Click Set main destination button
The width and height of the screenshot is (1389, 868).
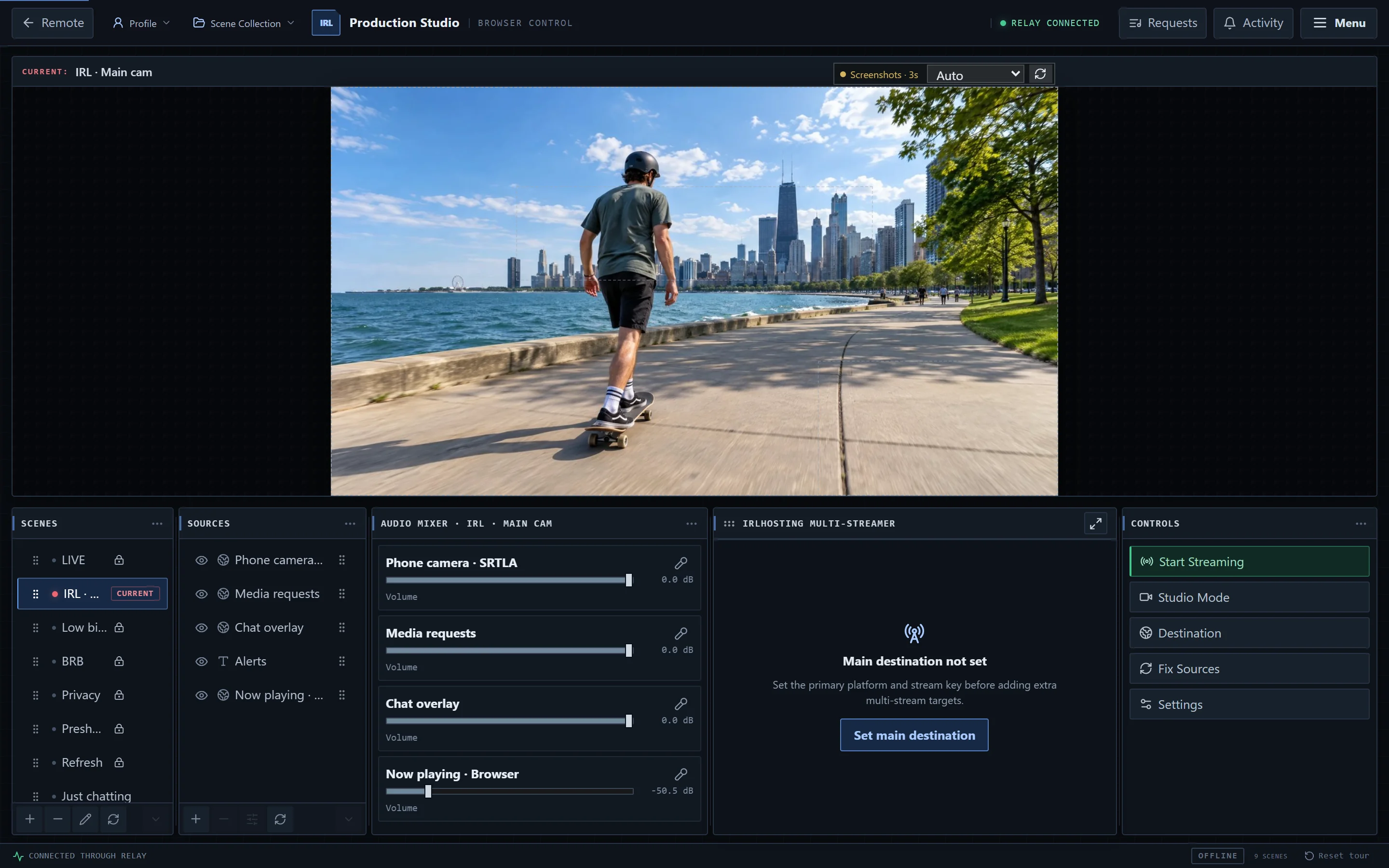[x=914, y=735]
